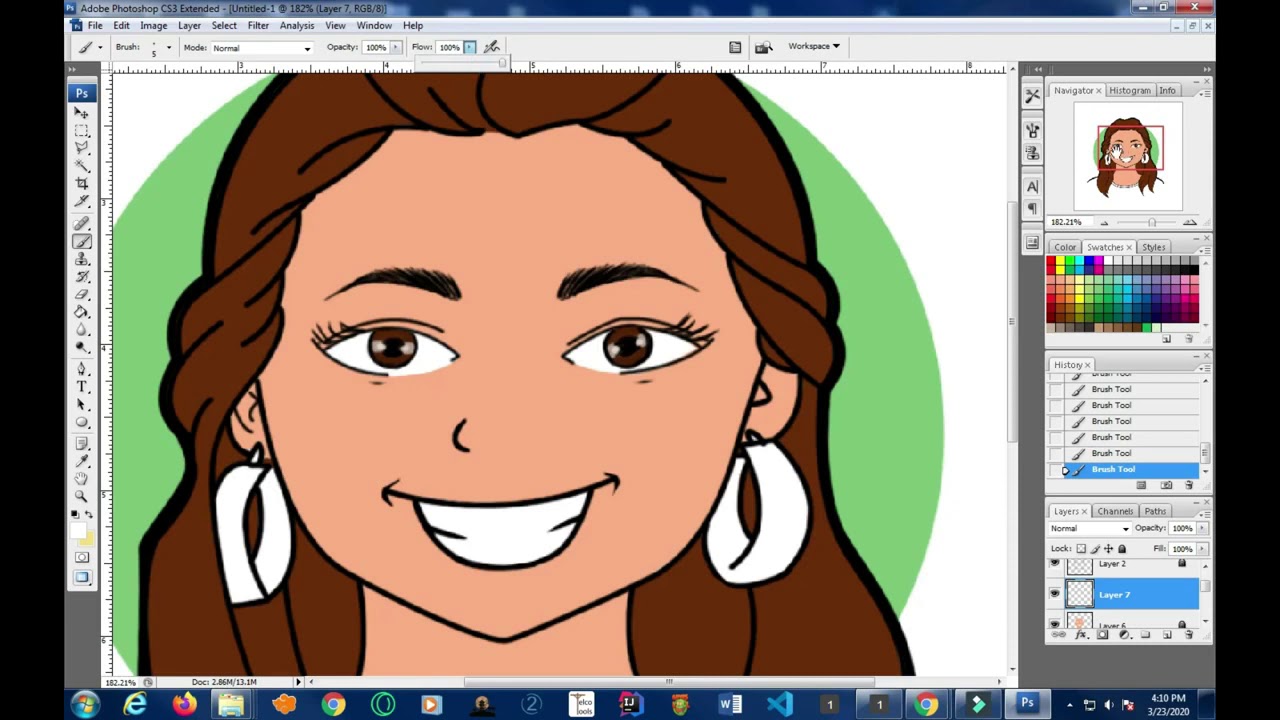
Task: Switch to the Histogram tab
Action: click(x=1129, y=90)
